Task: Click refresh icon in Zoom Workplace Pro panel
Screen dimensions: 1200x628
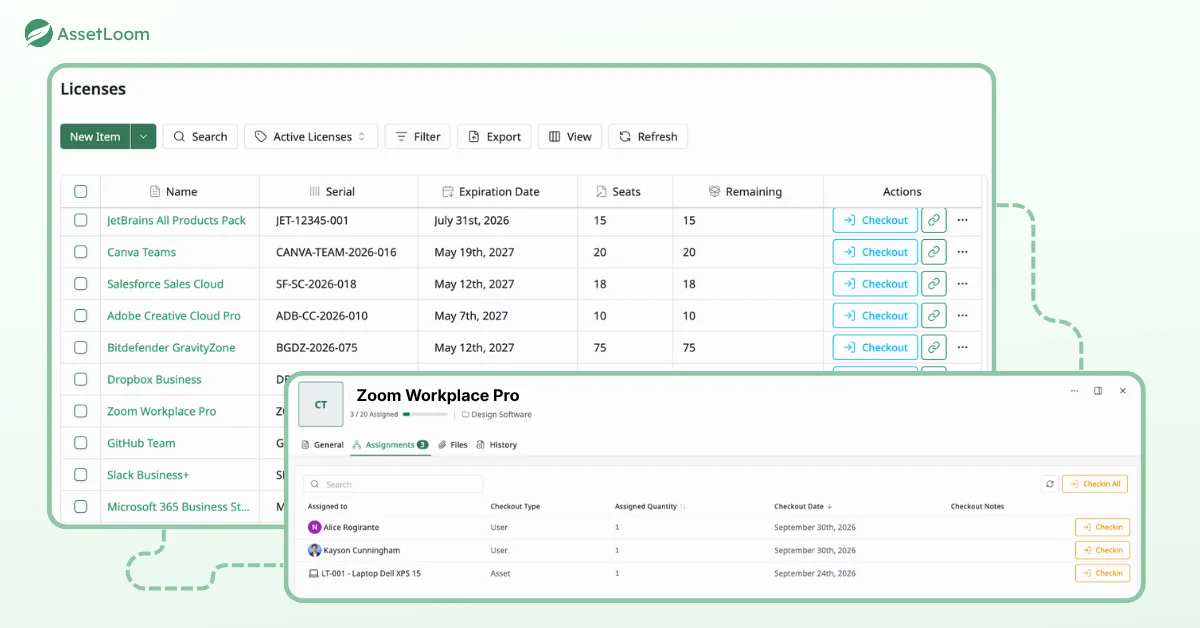Action: pos(1049,484)
